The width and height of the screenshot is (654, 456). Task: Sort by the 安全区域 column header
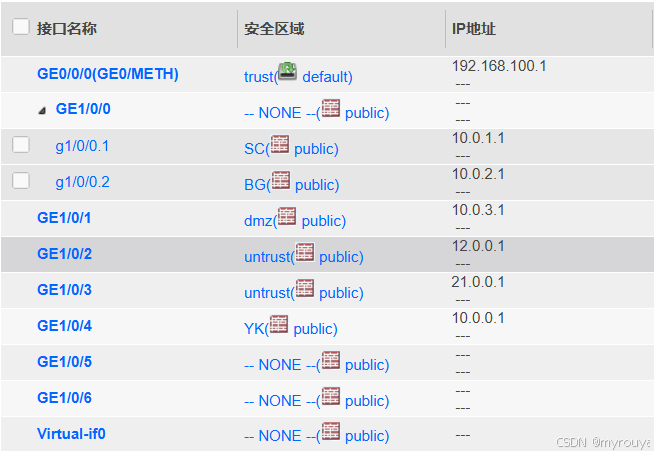tap(274, 29)
